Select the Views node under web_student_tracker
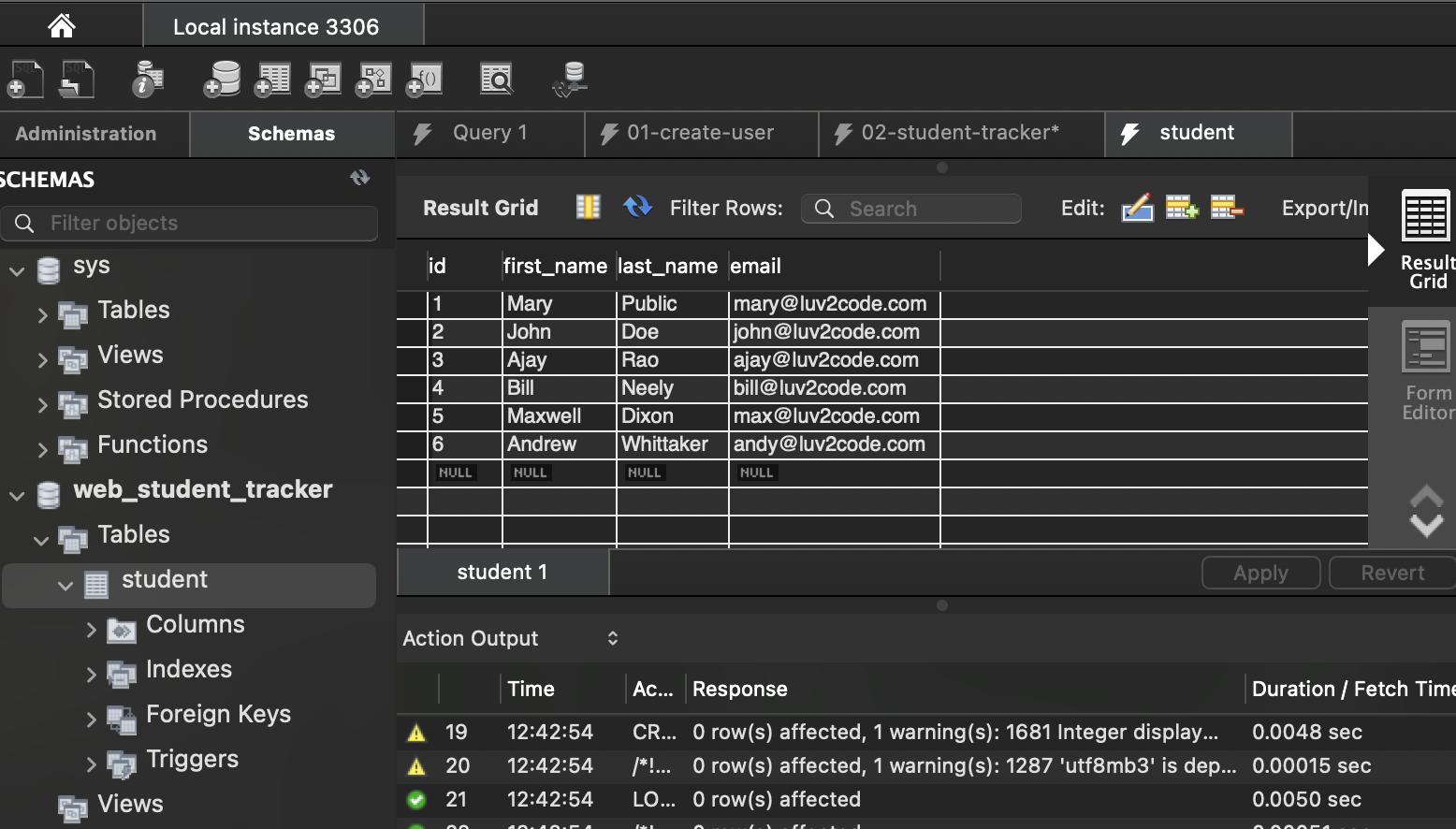 coord(130,804)
